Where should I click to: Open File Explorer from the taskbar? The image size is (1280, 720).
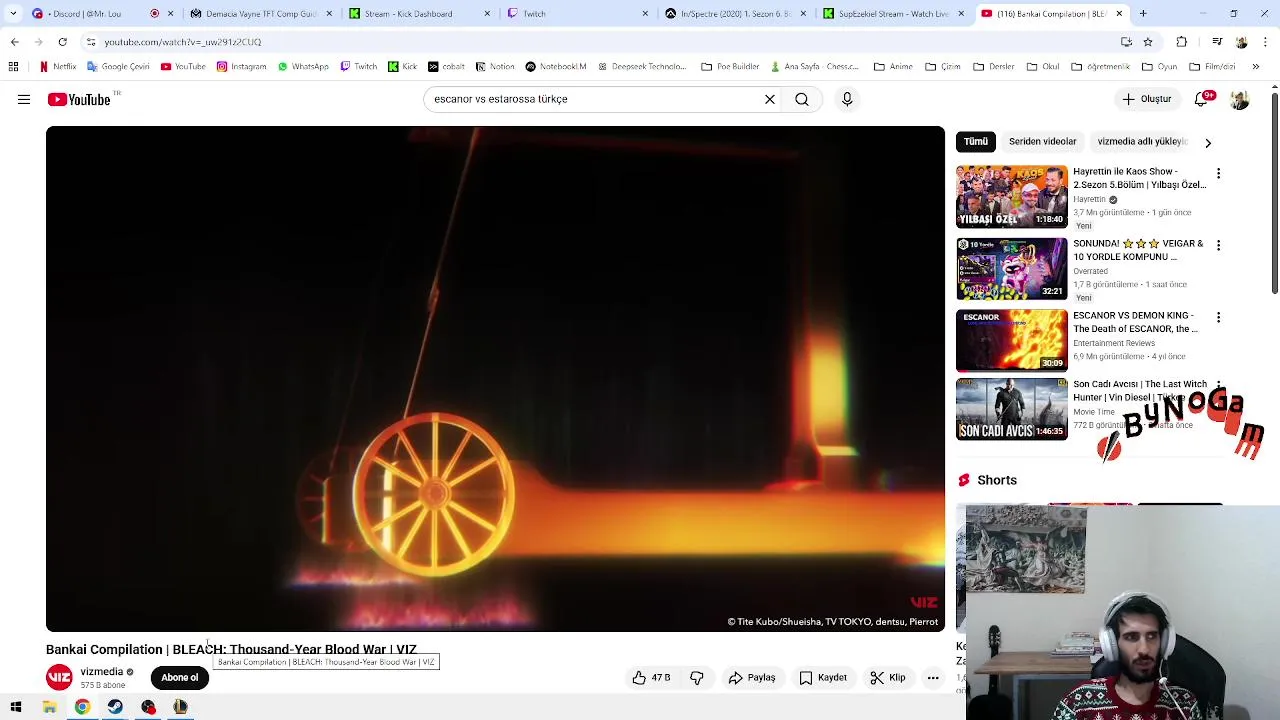tap(49, 707)
